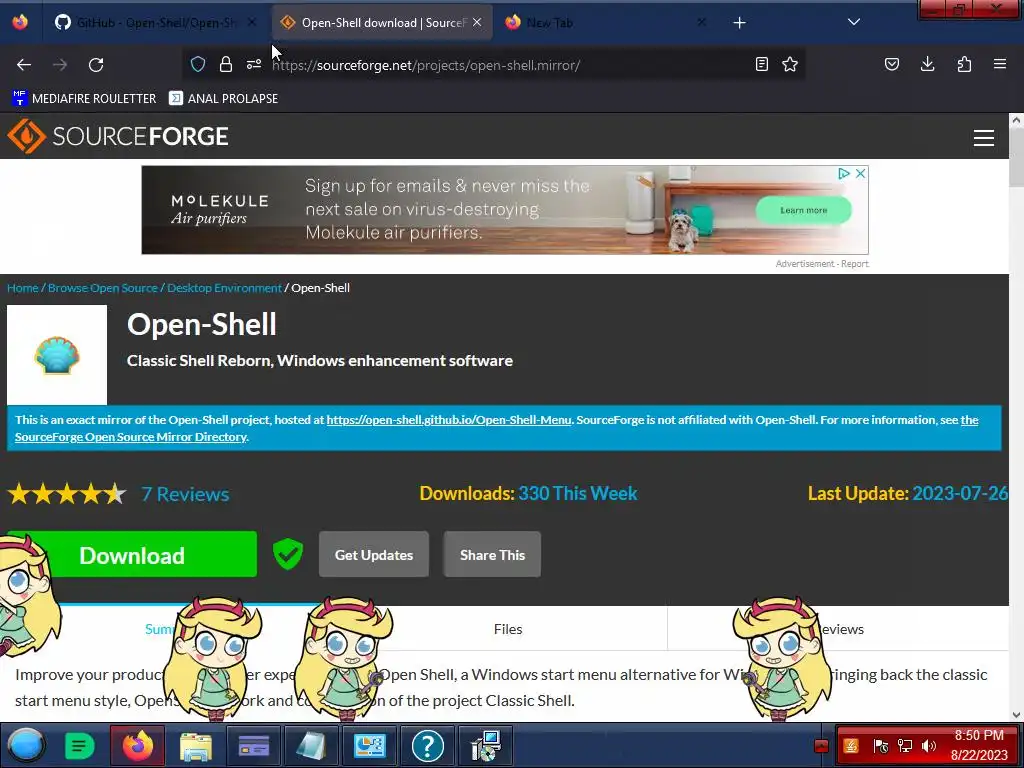Image resolution: width=1024 pixels, height=768 pixels.
Task: Switch to the GitHub Open-Shell tab
Action: (155, 23)
